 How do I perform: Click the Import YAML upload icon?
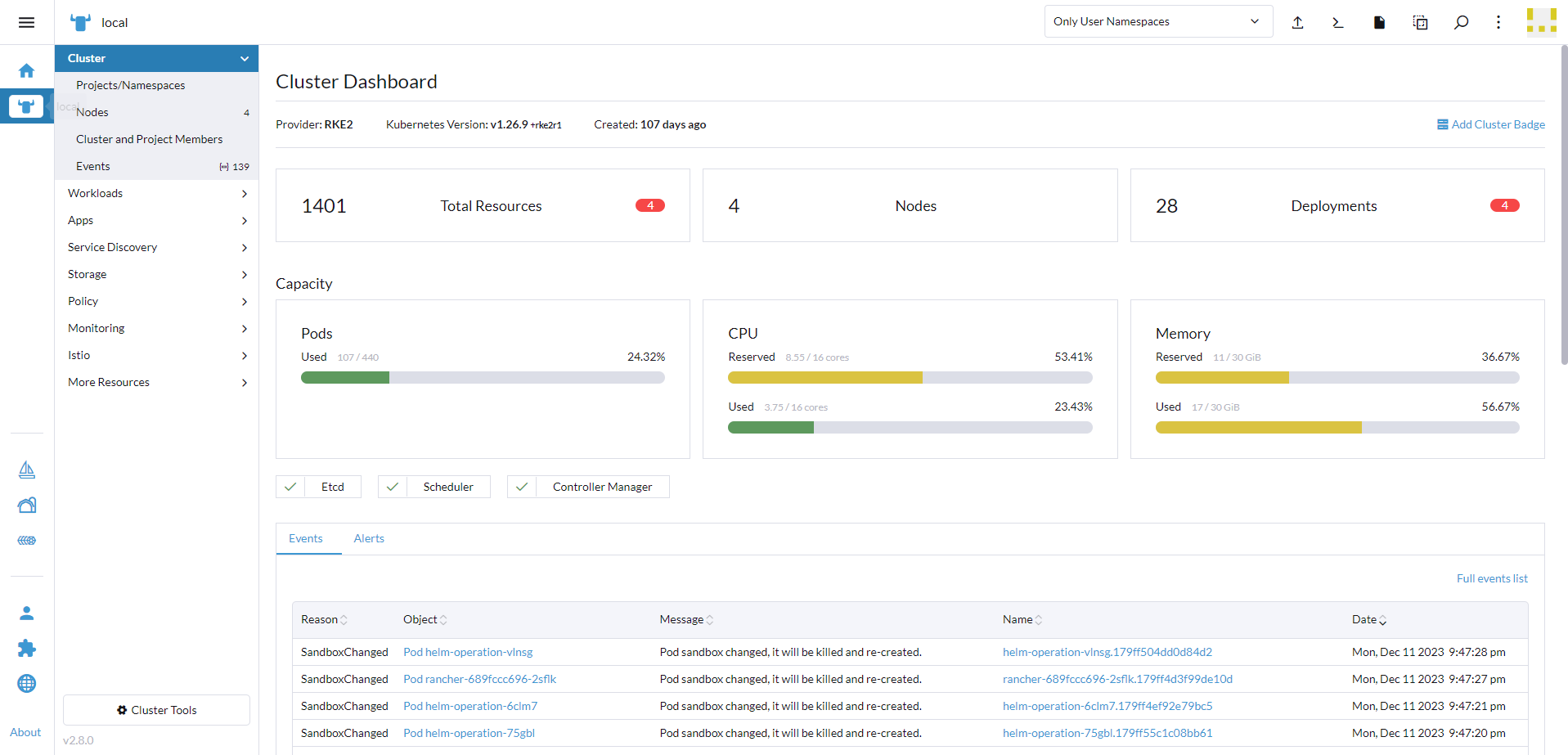1297,22
